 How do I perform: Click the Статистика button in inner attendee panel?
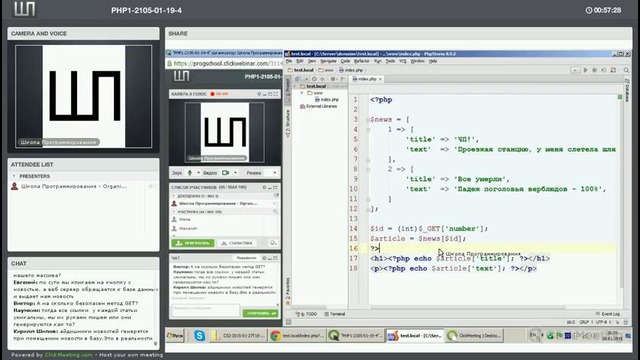pyautogui.click(x=237, y=243)
